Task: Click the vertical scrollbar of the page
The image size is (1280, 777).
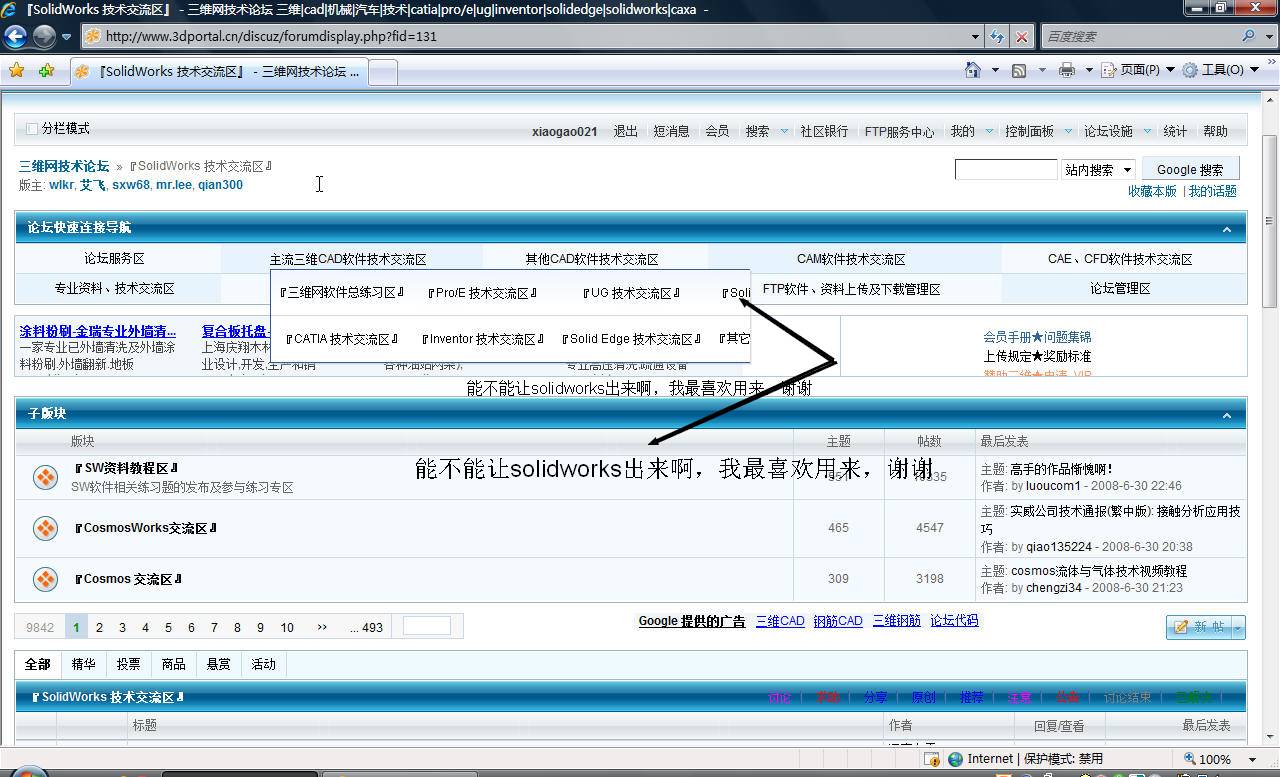Action: pyautogui.click(x=1271, y=417)
